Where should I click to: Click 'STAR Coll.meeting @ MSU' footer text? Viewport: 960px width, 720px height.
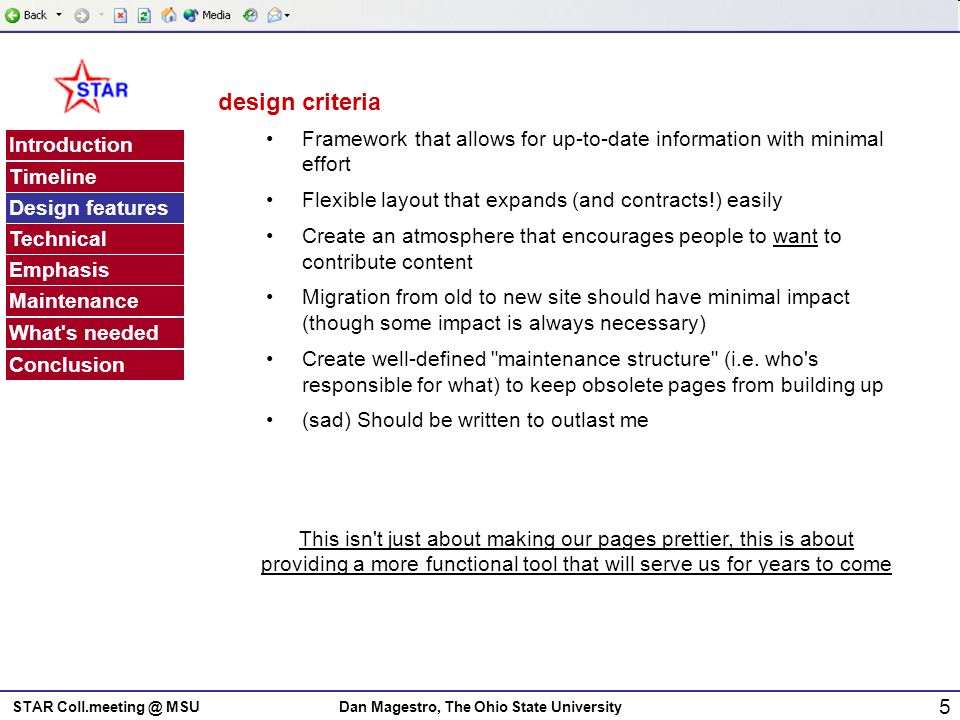[106, 707]
